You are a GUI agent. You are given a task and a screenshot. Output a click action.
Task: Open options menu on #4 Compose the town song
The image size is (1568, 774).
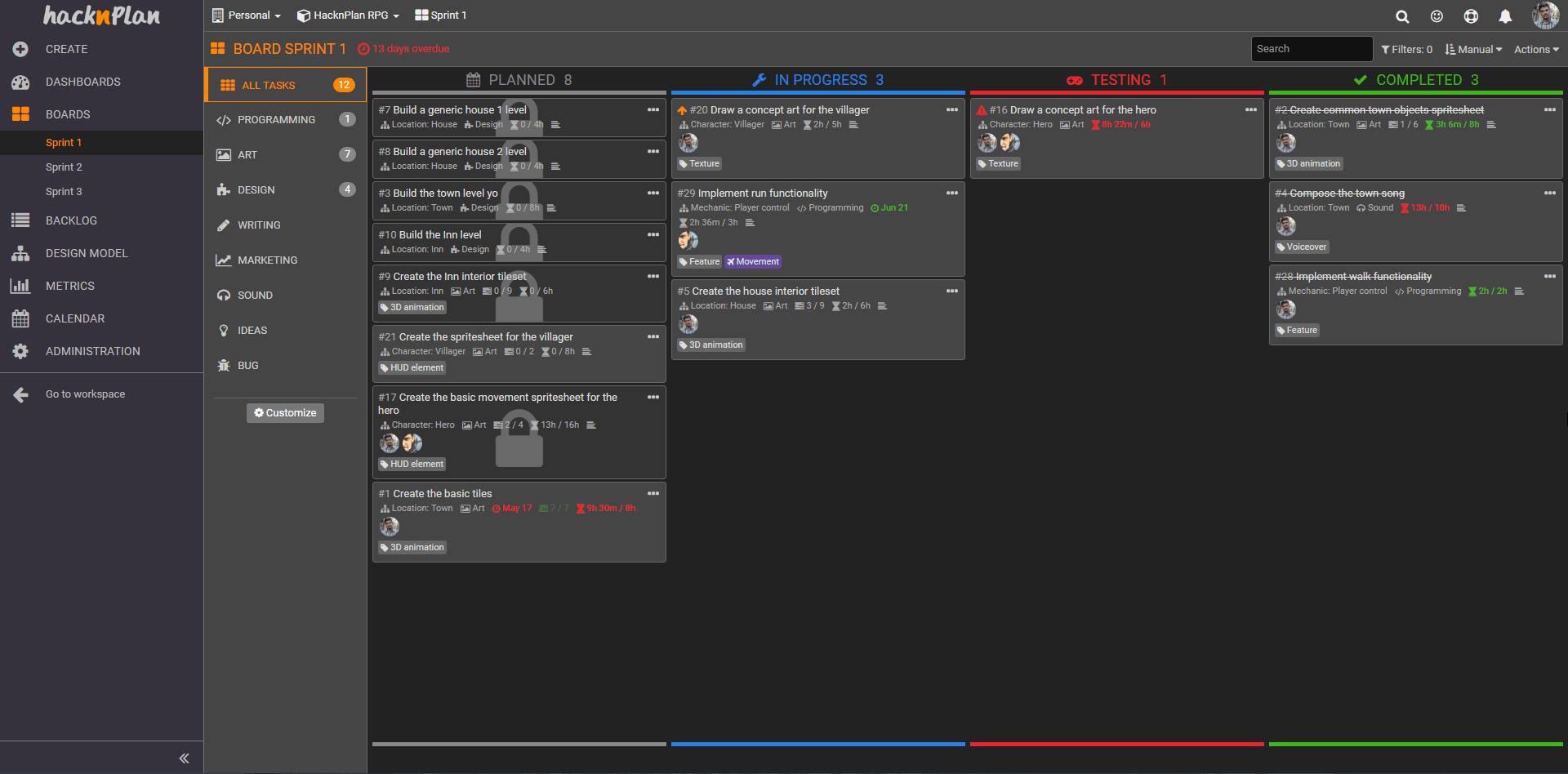click(1551, 193)
